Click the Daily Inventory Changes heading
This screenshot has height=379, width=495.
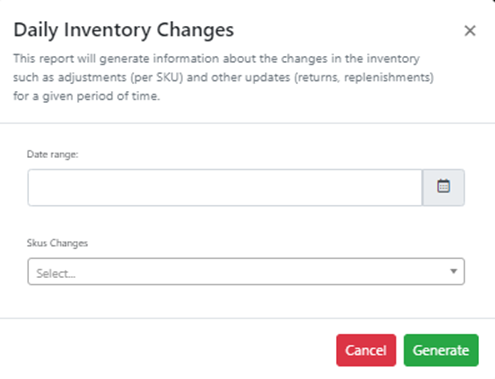tap(124, 30)
